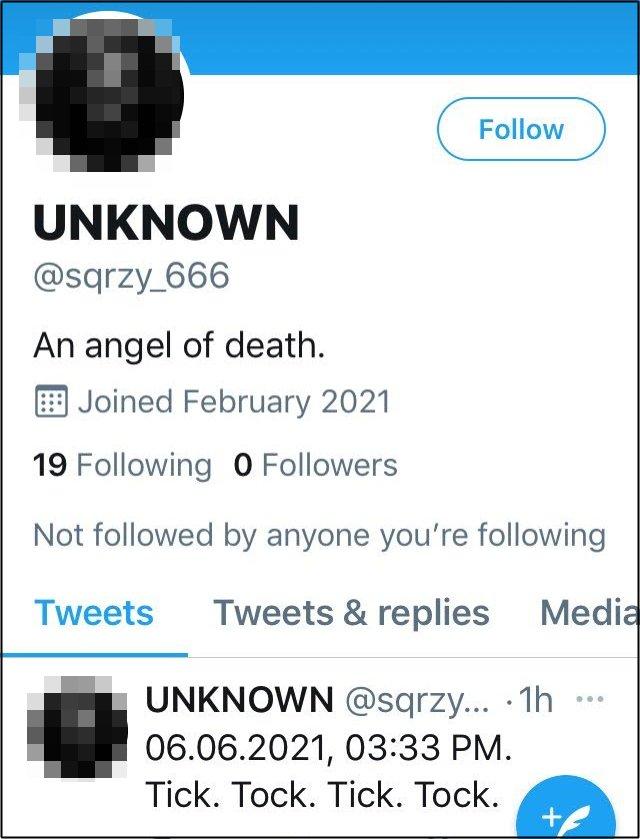Click the @sqrzy_666 handle under the name

[131, 277]
